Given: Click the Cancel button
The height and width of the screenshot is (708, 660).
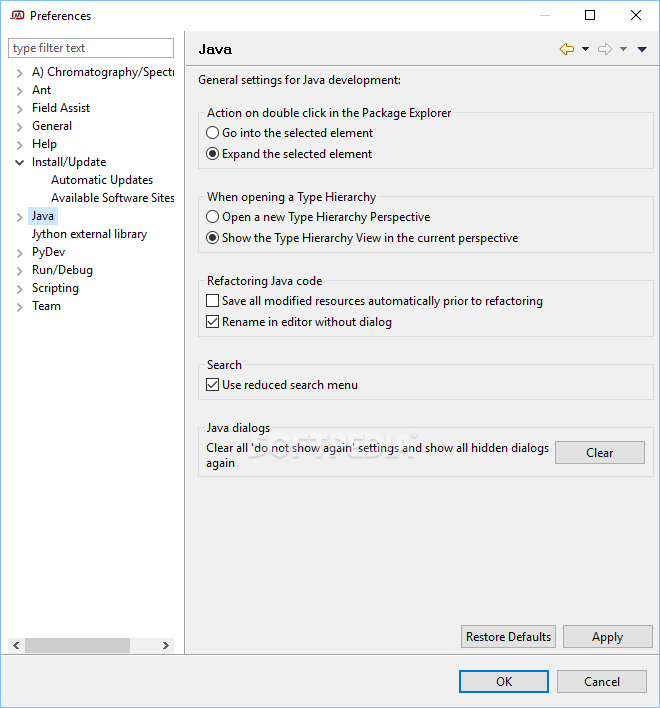Looking at the screenshot, I should click(602, 681).
